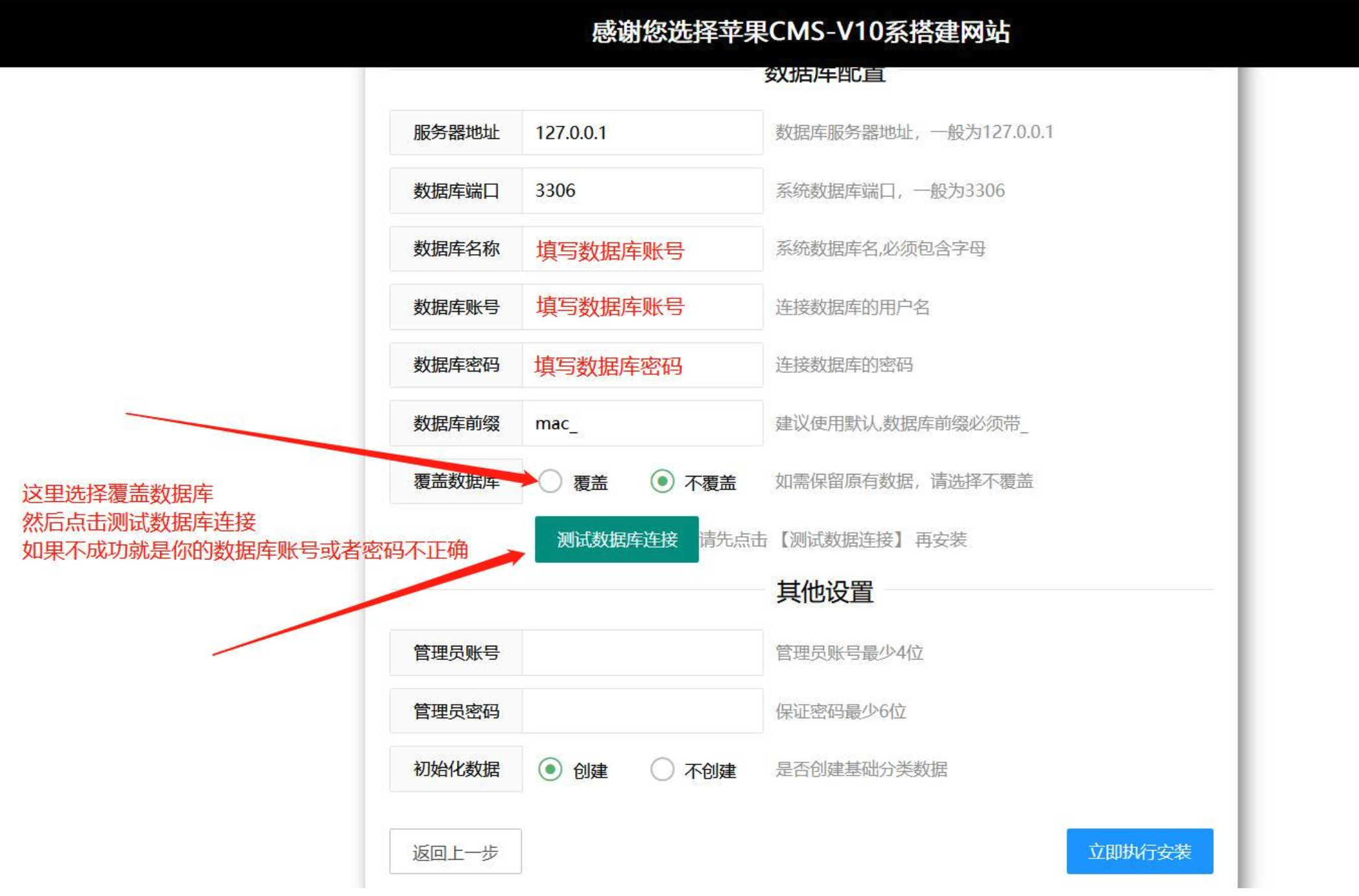Image resolution: width=1359 pixels, height=896 pixels.
Task: 选择初始化数据的「创建」单选项
Action: 550,770
